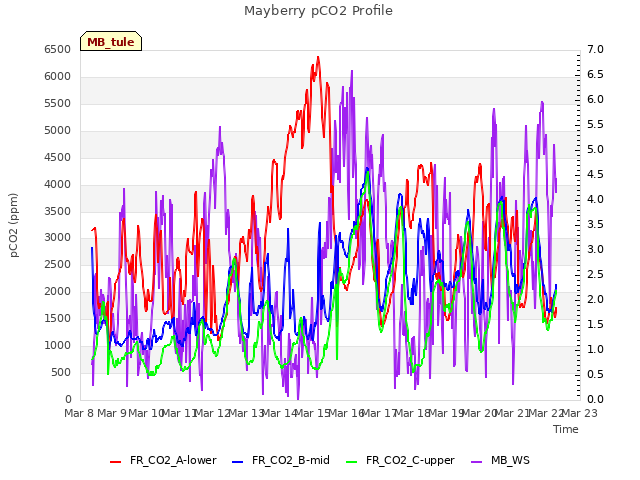Screen dimensions: 640x480
Task: Click the green FR_CO2_C-upper legend swatch
Action: click(351, 462)
